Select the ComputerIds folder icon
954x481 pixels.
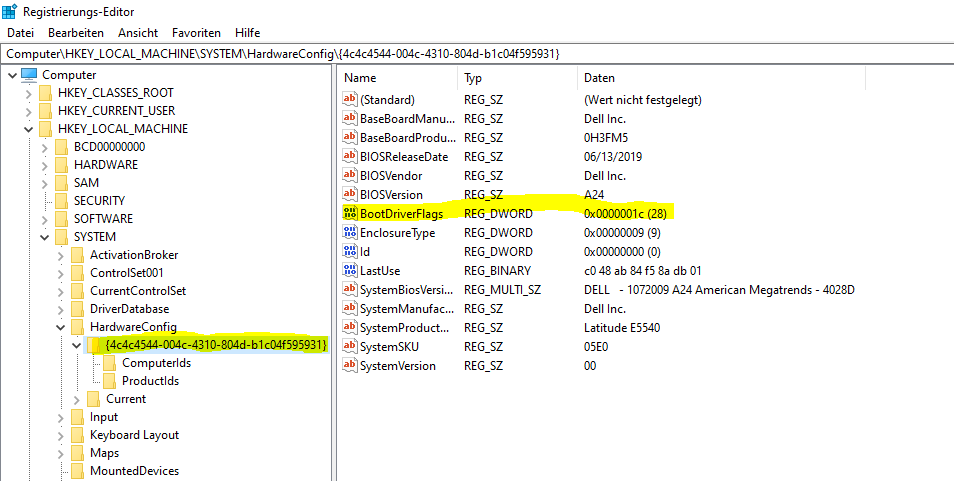(109, 363)
